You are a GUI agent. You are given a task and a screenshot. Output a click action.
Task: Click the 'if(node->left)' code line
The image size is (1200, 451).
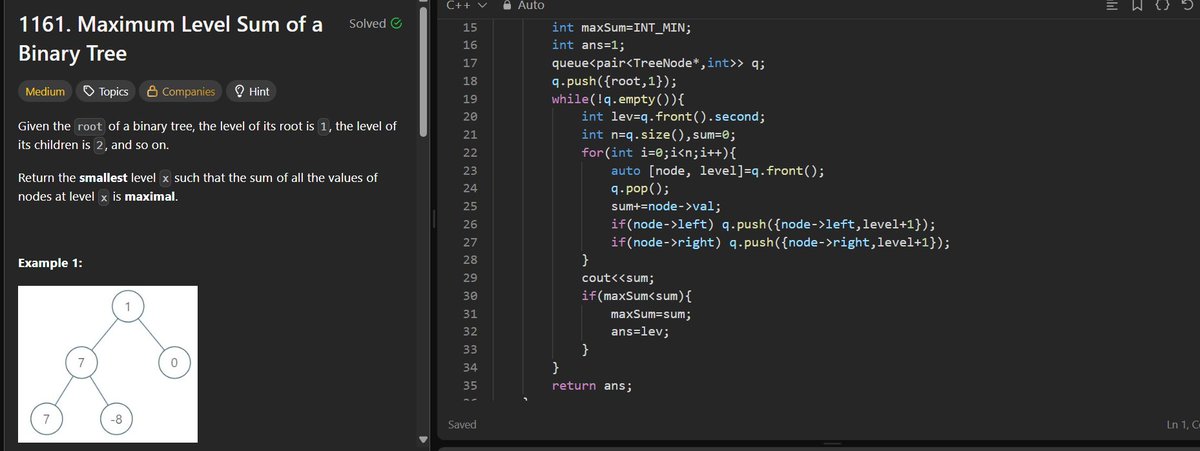773,225
